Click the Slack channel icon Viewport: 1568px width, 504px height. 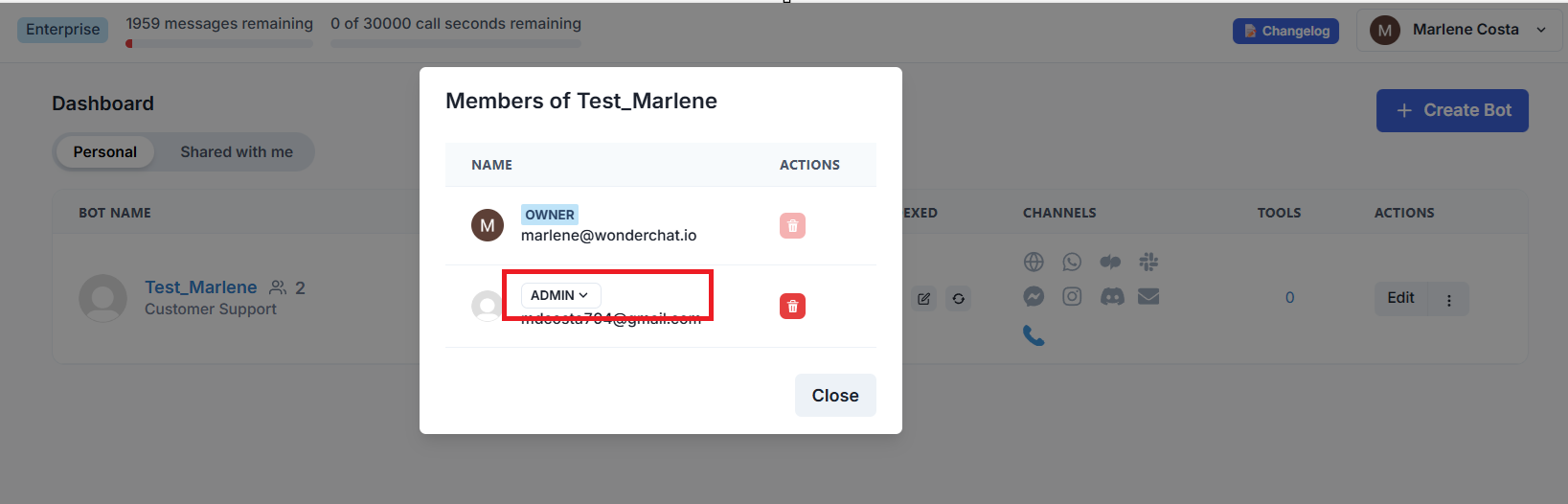(1148, 262)
